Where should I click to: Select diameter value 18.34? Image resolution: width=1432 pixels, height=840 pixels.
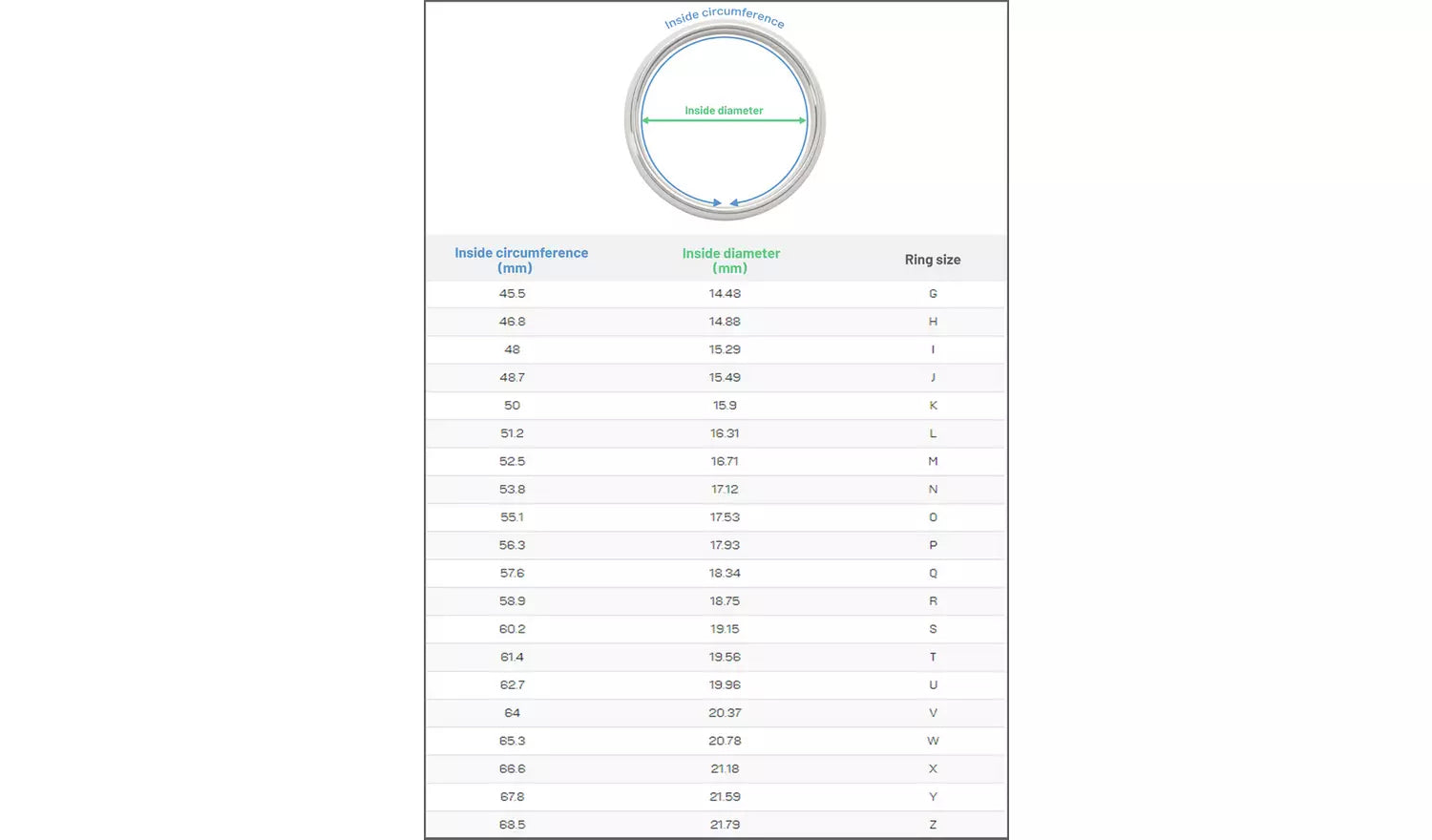pyautogui.click(x=725, y=573)
